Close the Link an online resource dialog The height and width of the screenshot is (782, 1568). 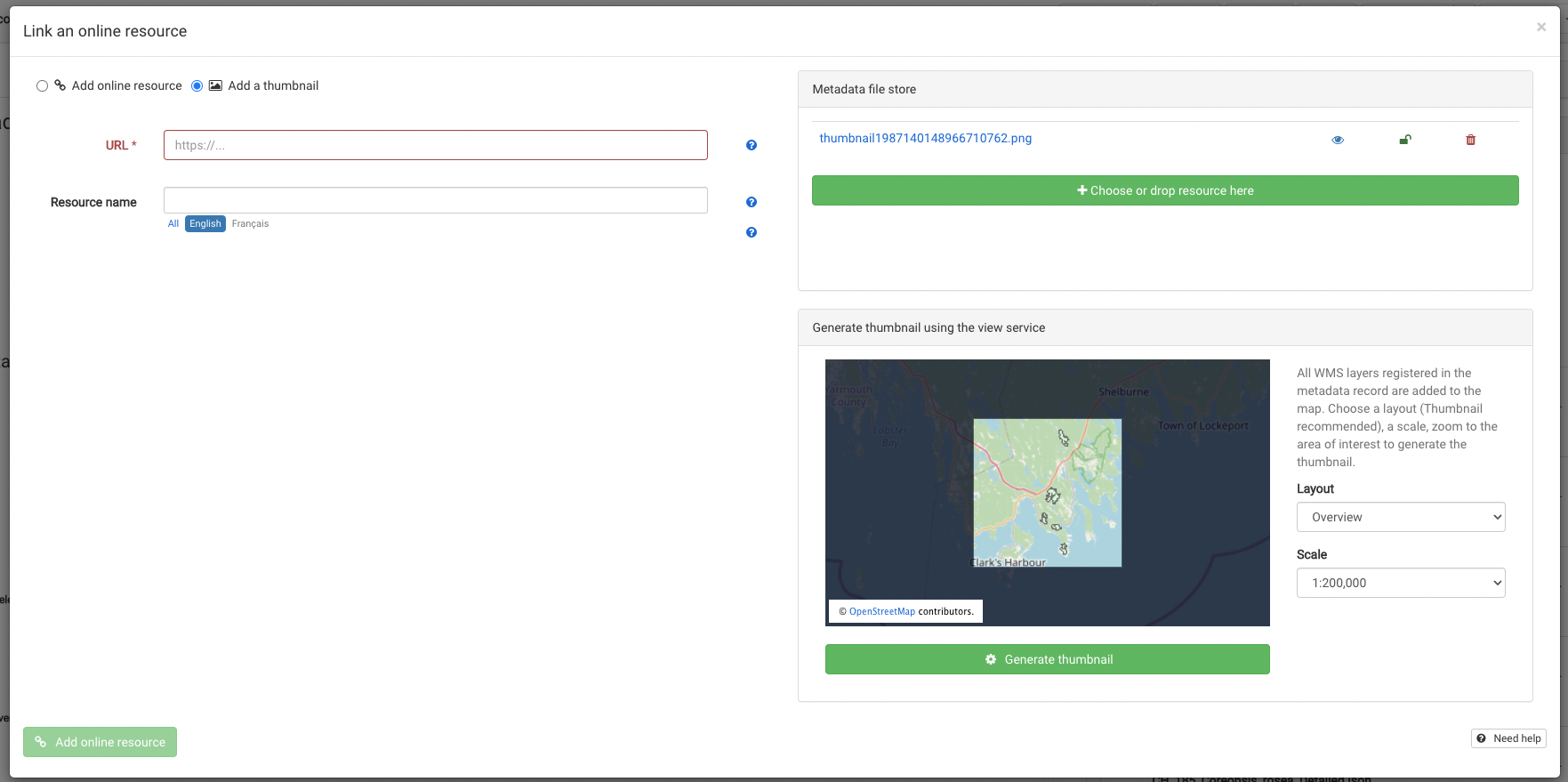1541,28
